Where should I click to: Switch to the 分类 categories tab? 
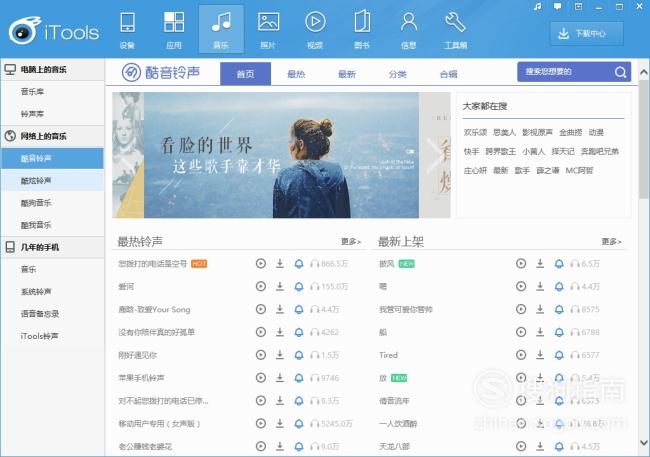[x=398, y=74]
